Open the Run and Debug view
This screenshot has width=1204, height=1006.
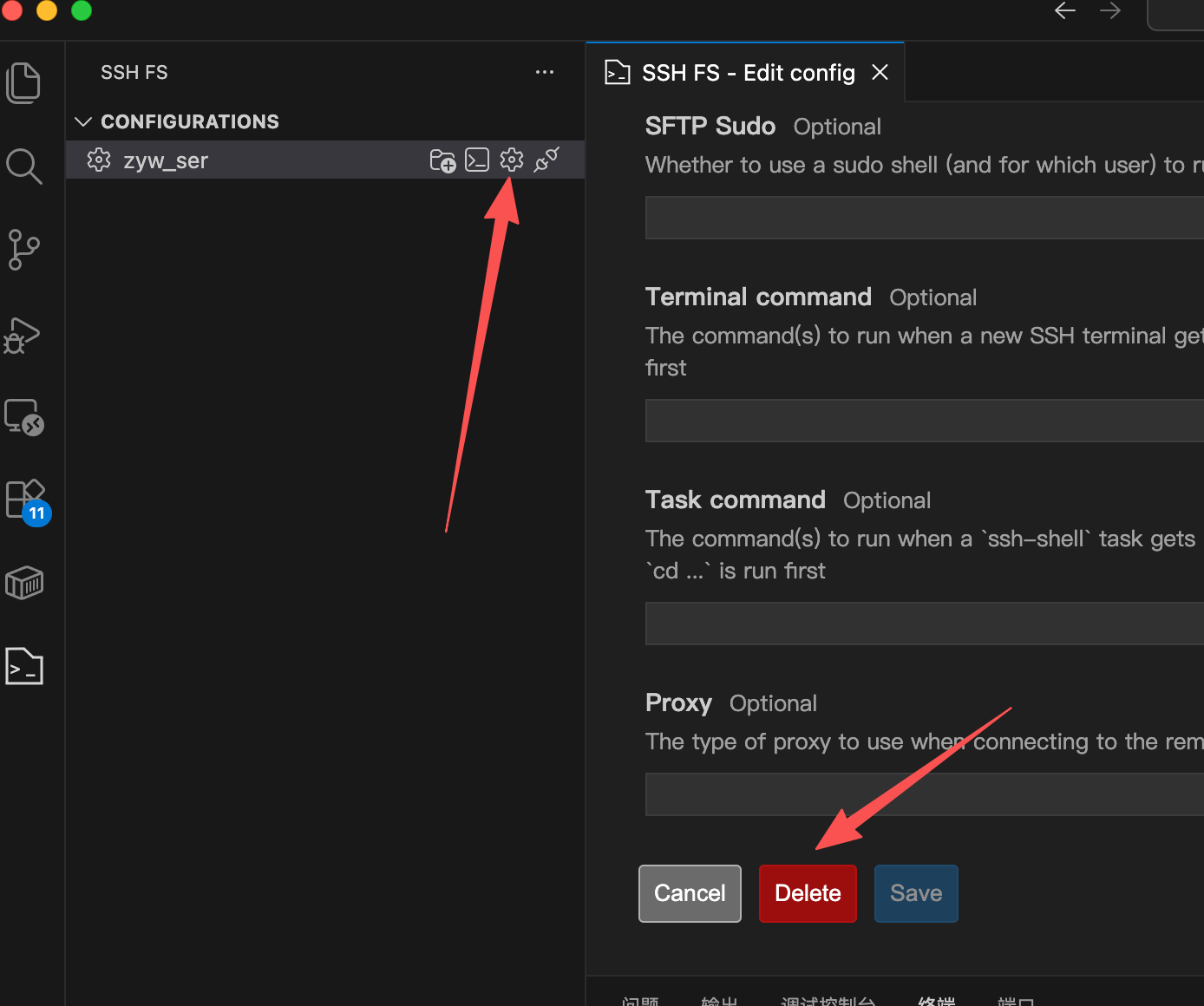point(23,334)
